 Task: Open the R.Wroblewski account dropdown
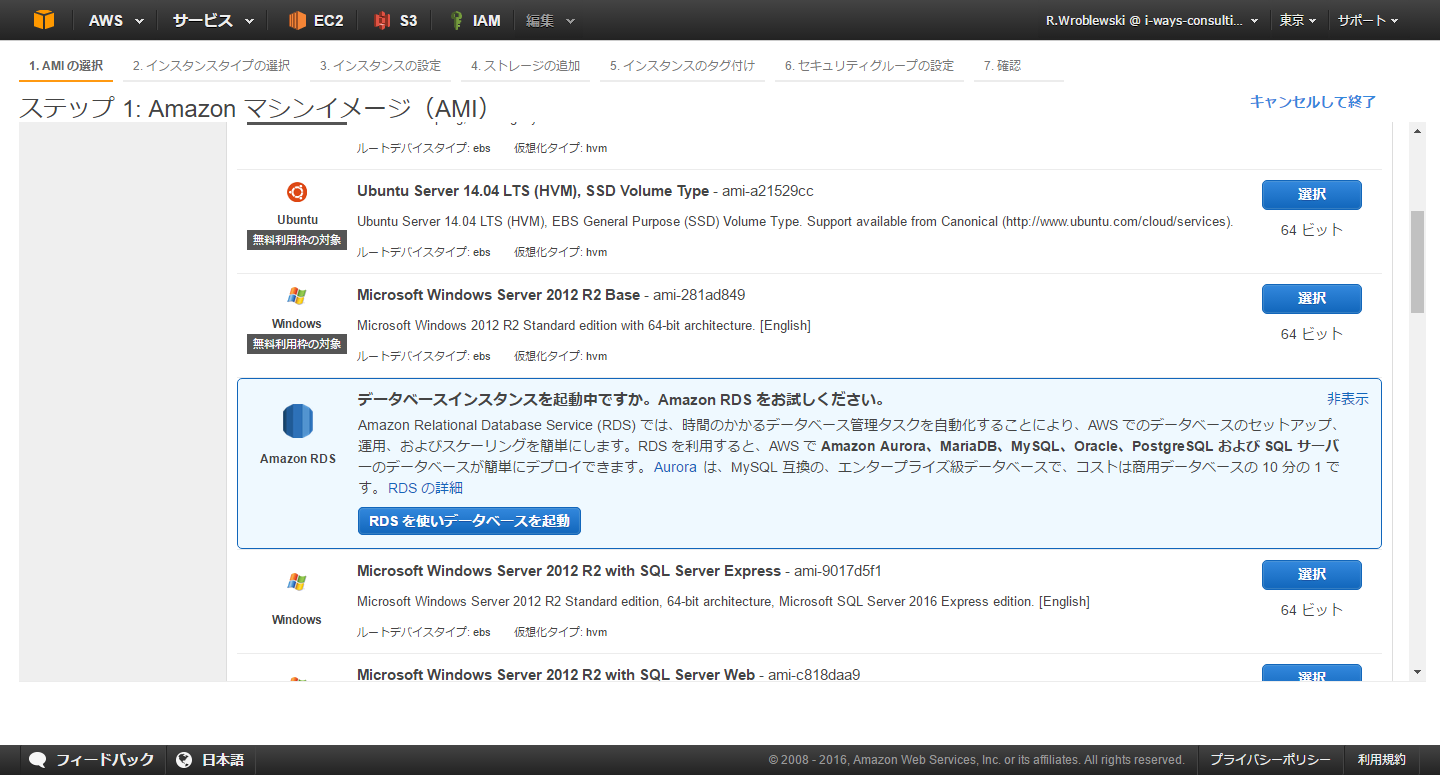click(x=1152, y=20)
